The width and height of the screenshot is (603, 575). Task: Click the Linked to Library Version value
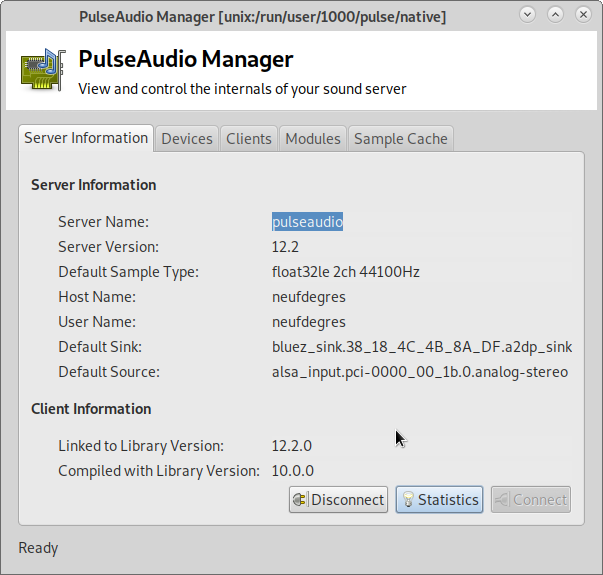(292, 446)
